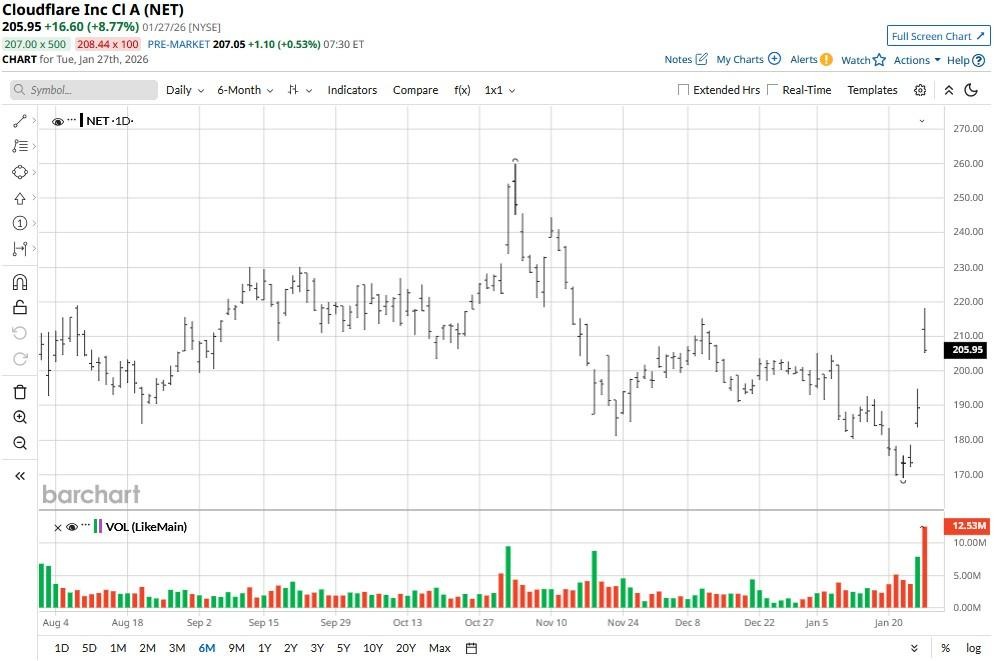
Task: Open Alerts exclamation icon
Action: [826, 60]
